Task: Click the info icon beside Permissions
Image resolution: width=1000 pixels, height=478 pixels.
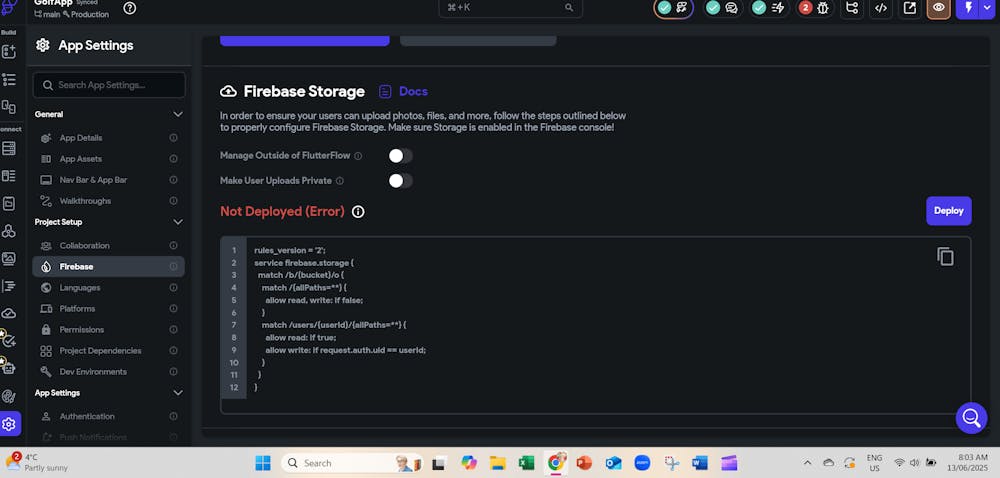Action: pos(173,330)
